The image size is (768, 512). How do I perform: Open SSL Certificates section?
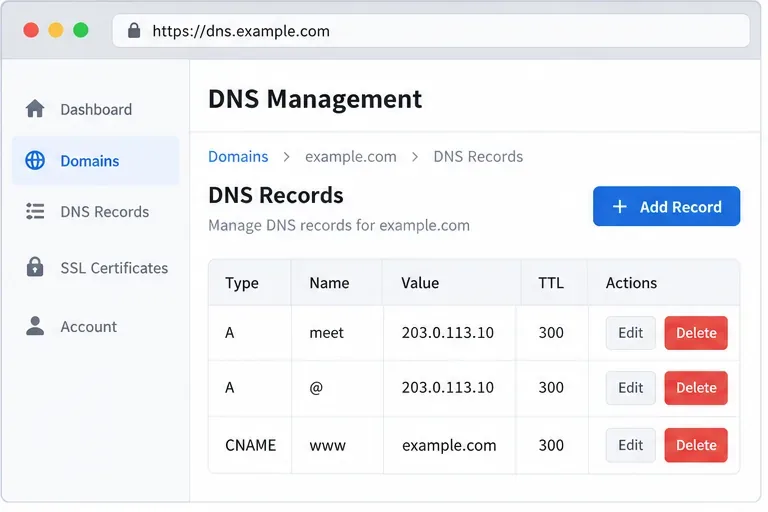(96, 268)
